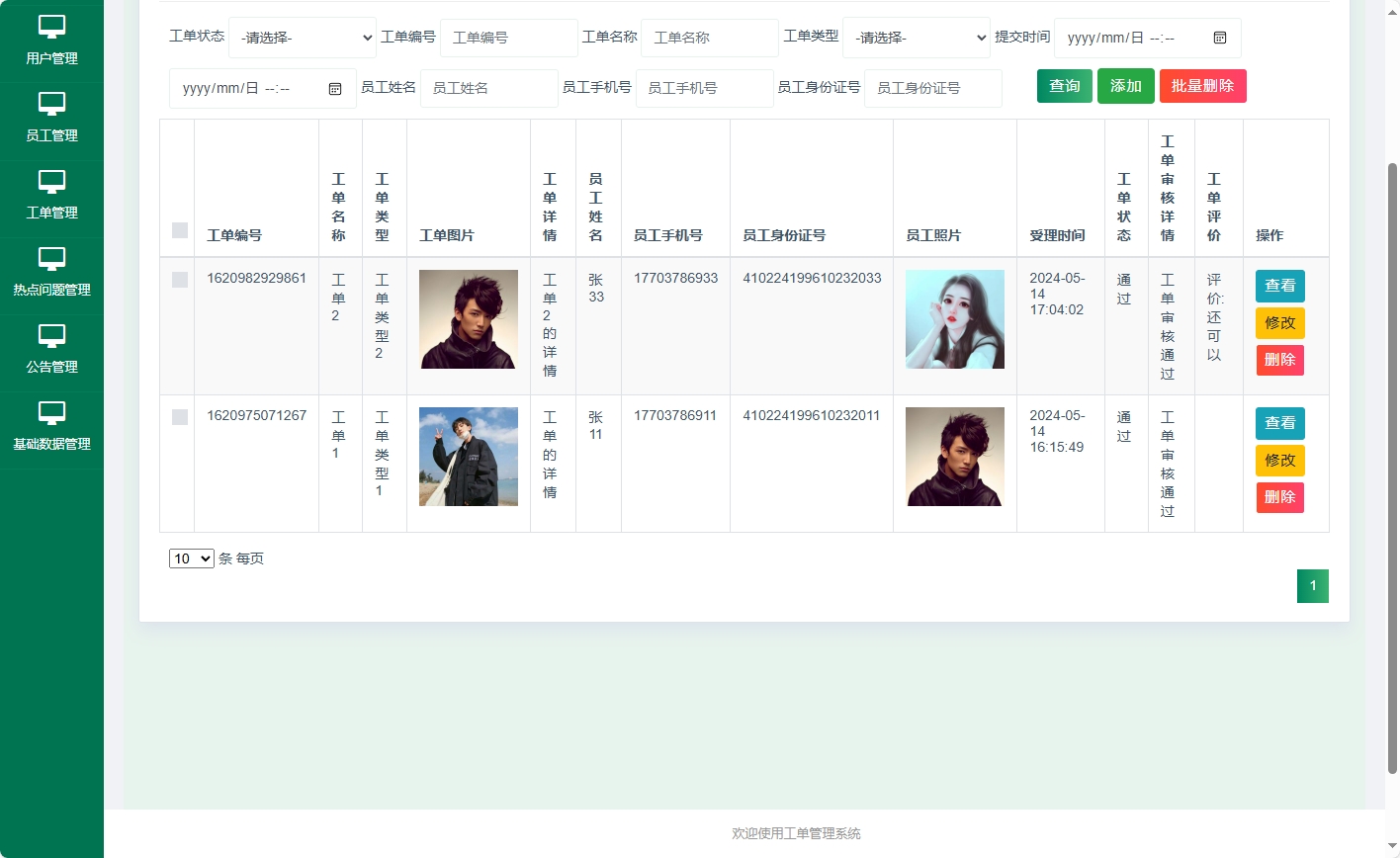The height and width of the screenshot is (858, 1400).
Task: Click the 员工姓名 input field
Action: [488, 88]
